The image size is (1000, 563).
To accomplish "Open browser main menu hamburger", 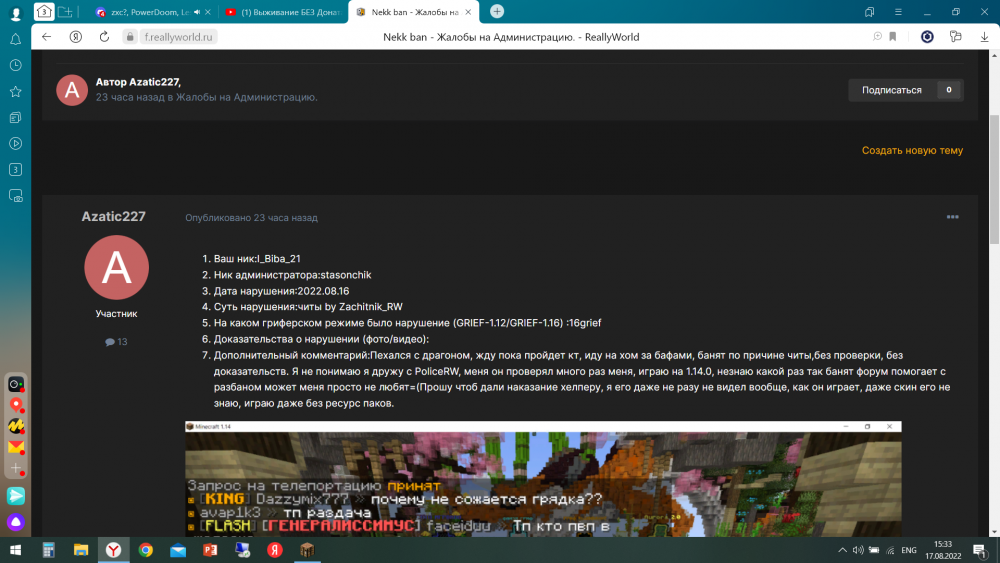I will pos(898,12).
